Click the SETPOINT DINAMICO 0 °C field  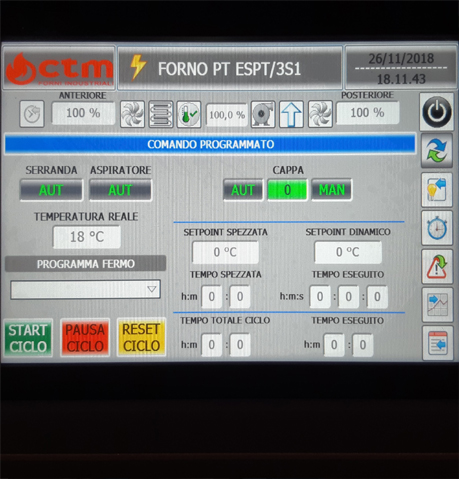348,252
